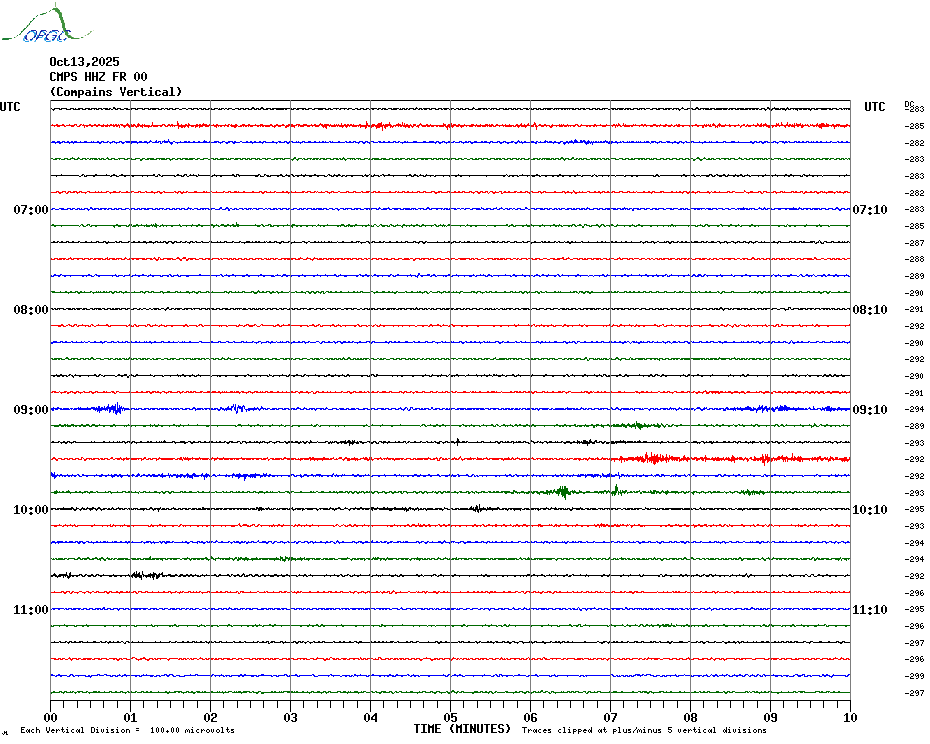
Task: Click the 07:00 hour label on left axis
Action: click(x=31, y=210)
